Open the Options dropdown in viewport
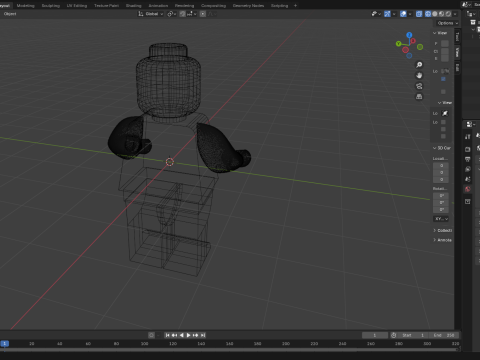Image resolution: width=480 pixels, height=360 pixels. [x=448, y=23]
